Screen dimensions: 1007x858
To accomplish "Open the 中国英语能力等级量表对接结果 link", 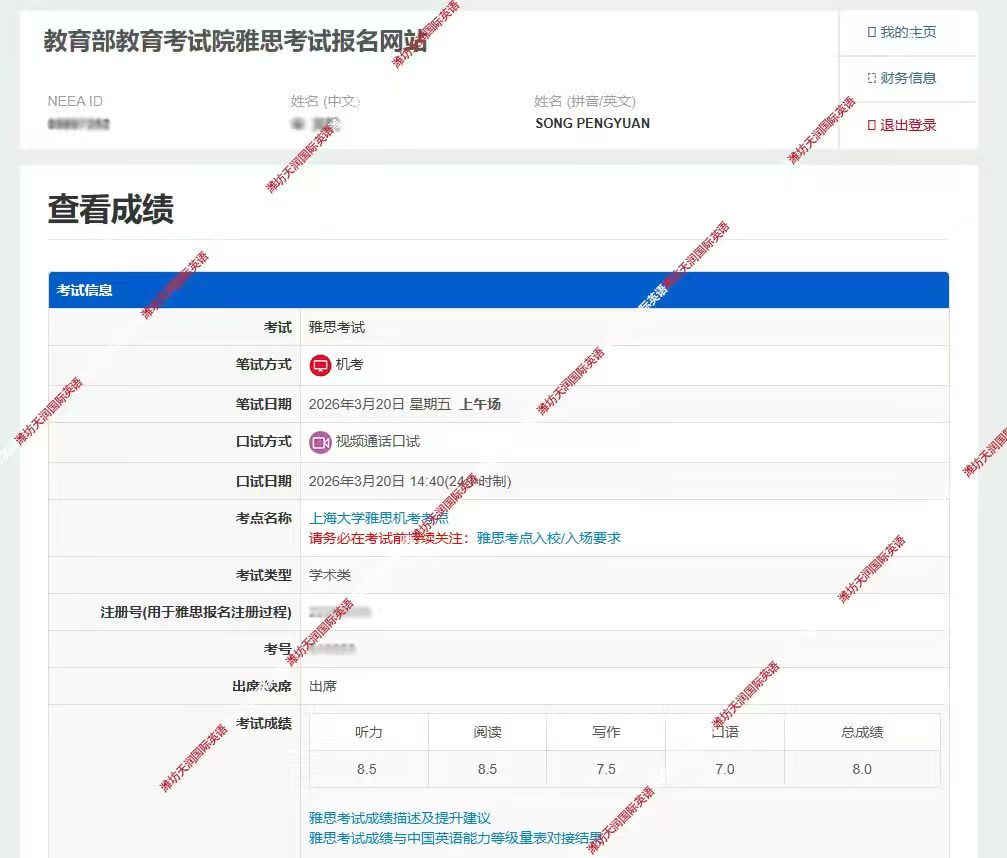I will (456, 838).
